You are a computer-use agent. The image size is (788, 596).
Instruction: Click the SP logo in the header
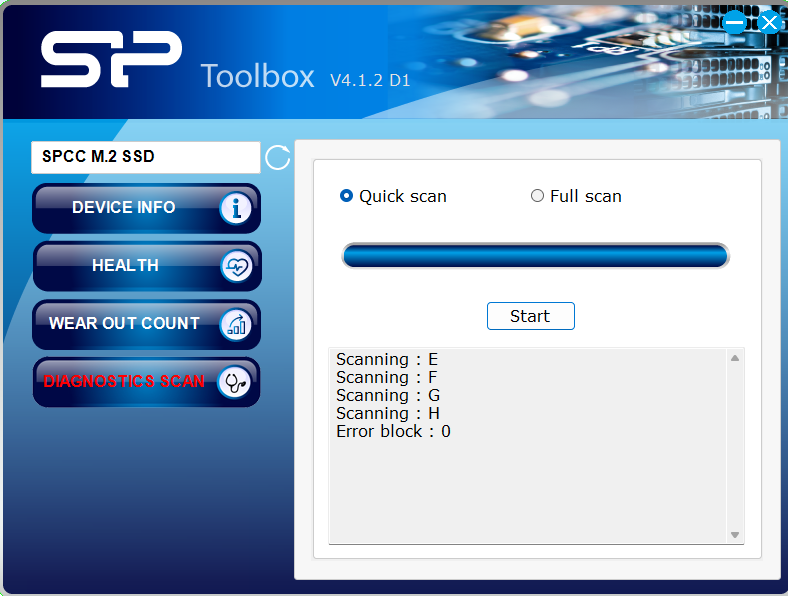(111, 60)
